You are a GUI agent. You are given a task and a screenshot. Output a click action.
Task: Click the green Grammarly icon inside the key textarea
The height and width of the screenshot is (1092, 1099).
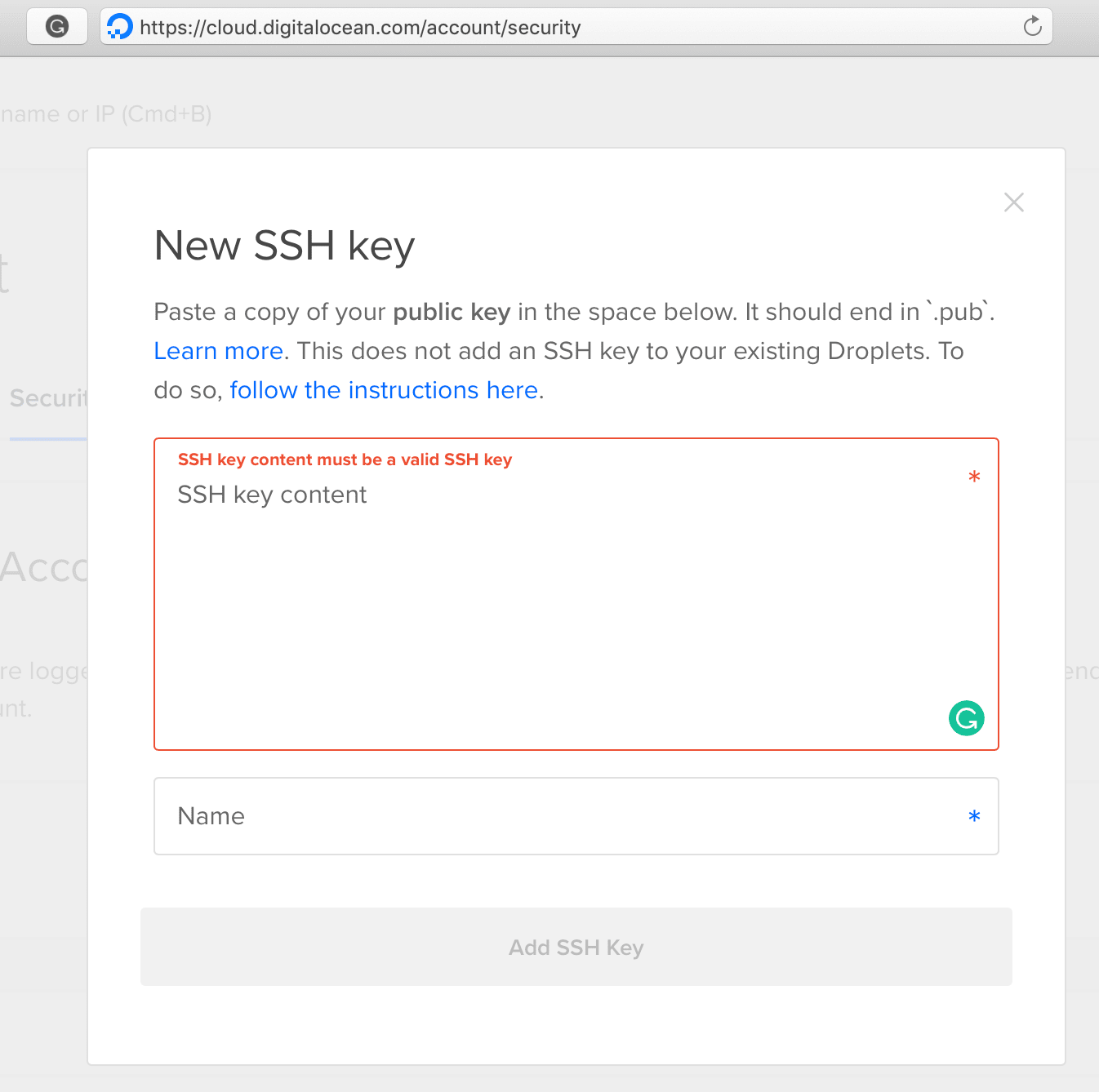(967, 718)
